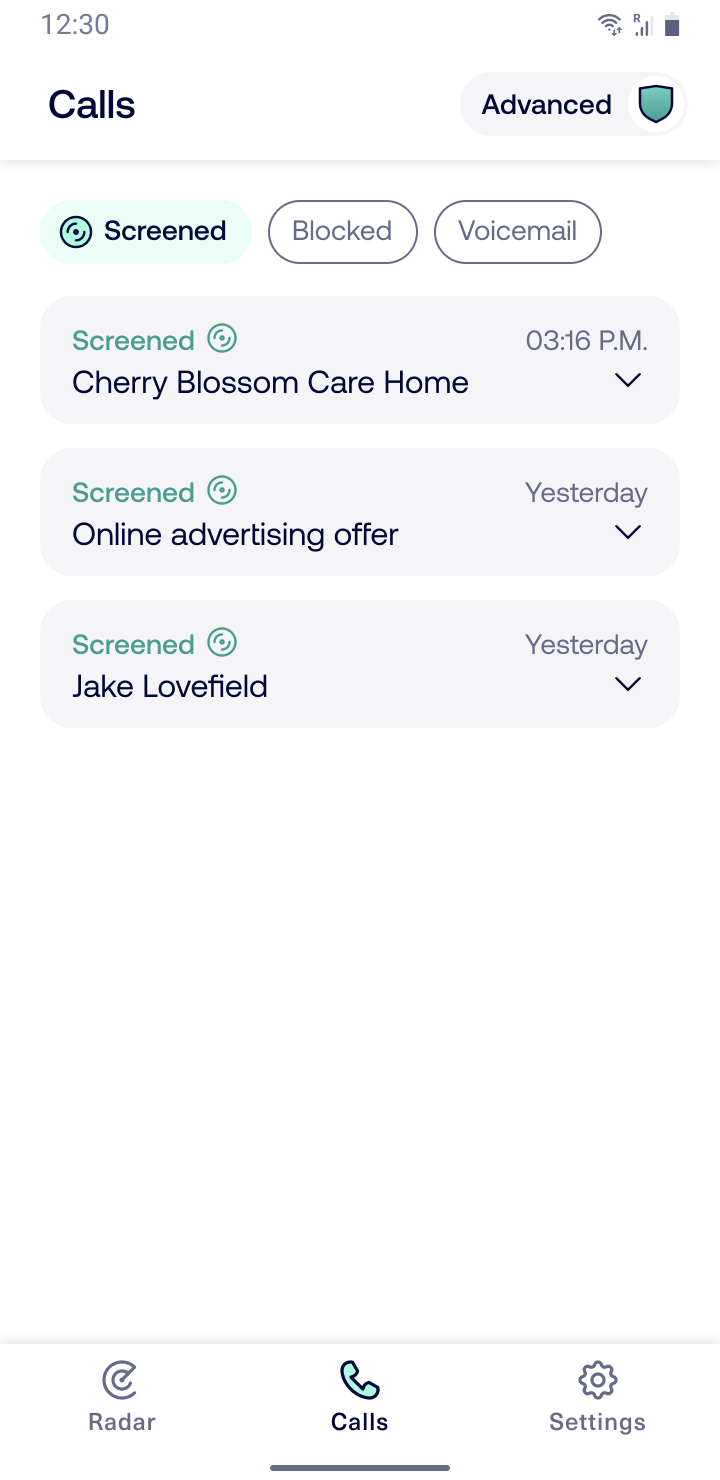720x1480 pixels.
Task: Select the Screened filter chip
Action: 146,232
